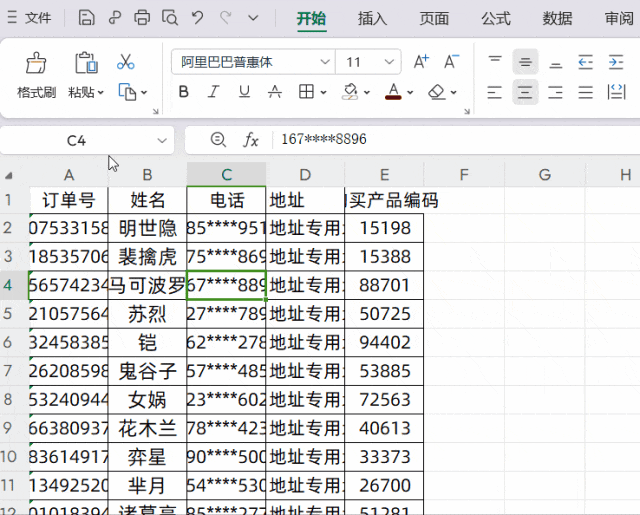The width and height of the screenshot is (640, 515).
Task: Select the 格式刷 format painter
Action: [36, 75]
